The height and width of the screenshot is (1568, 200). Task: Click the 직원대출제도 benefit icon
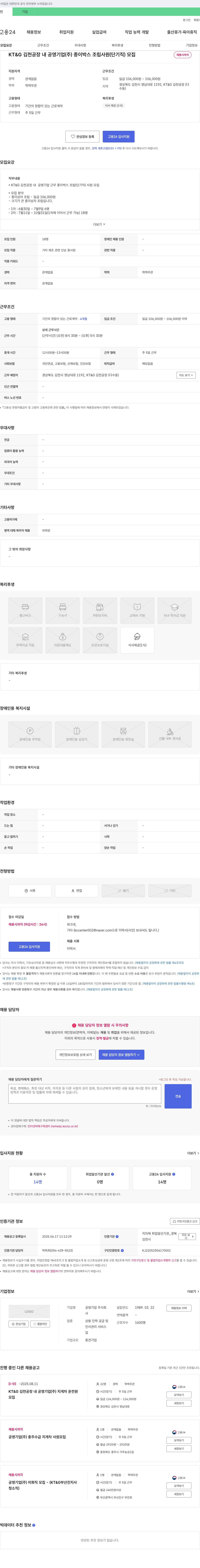point(63,640)
